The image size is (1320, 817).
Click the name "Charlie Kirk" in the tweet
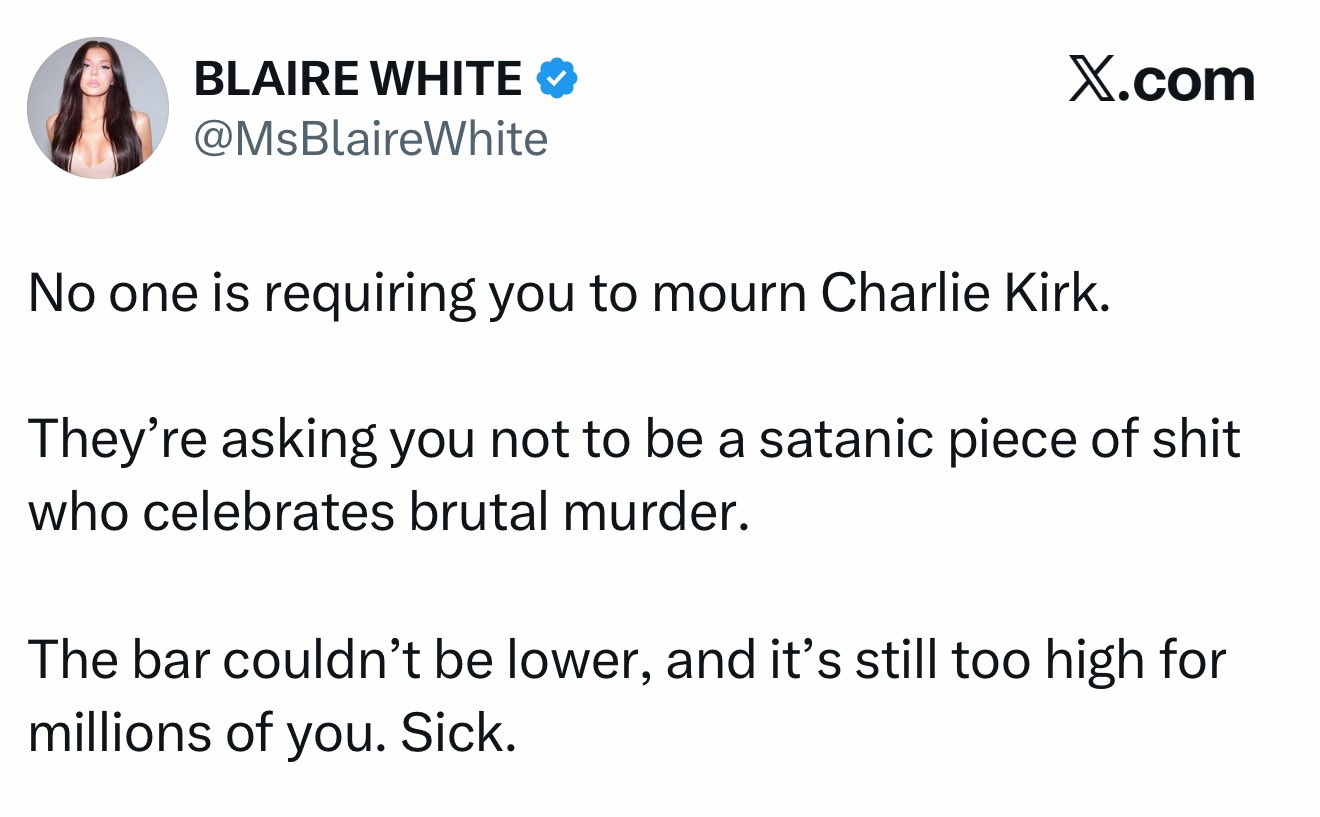point(965,292)
